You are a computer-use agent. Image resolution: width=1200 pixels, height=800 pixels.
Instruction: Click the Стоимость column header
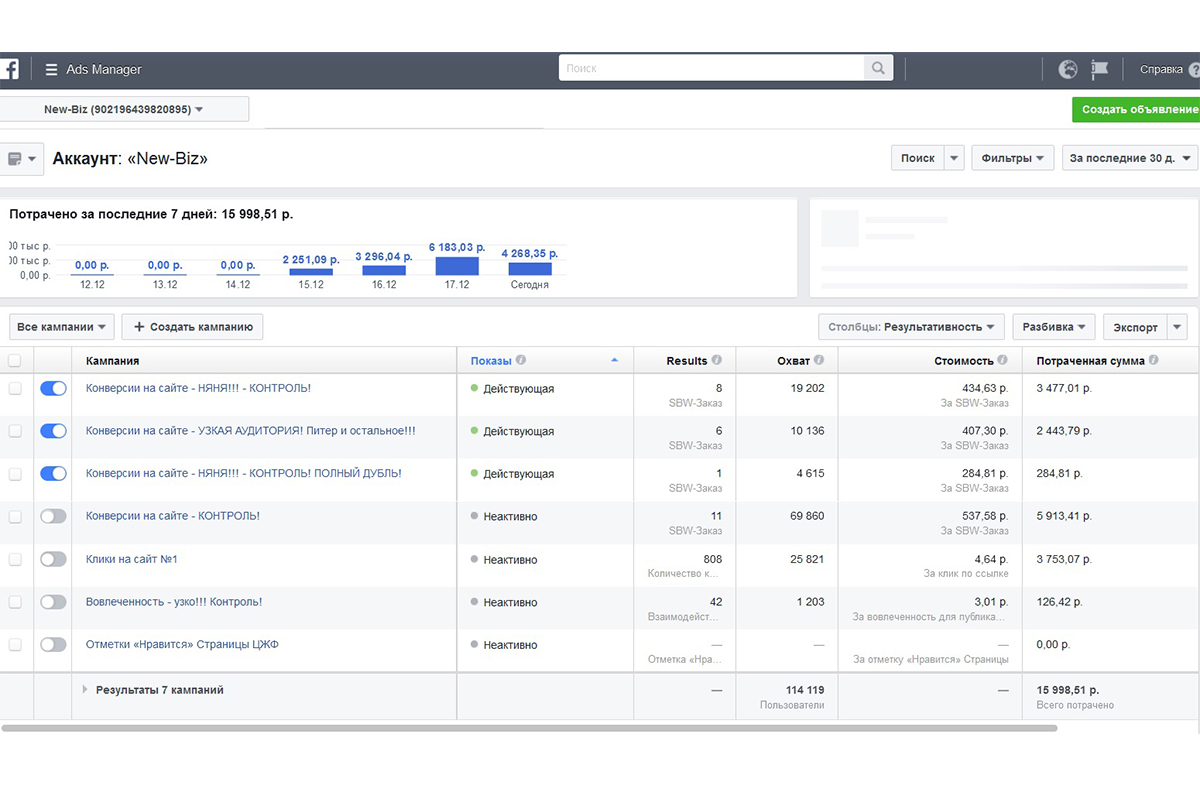930,361
